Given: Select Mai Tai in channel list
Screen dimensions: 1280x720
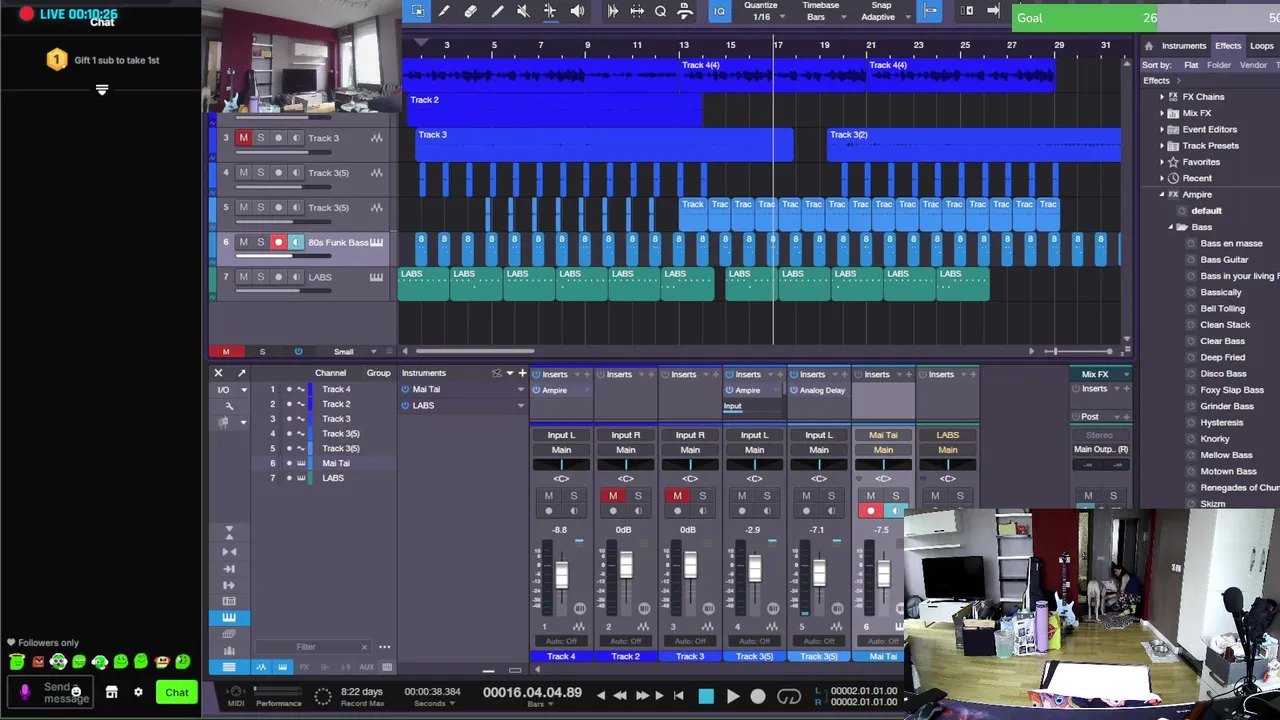Looking at the screenshot, I should 336,463.
